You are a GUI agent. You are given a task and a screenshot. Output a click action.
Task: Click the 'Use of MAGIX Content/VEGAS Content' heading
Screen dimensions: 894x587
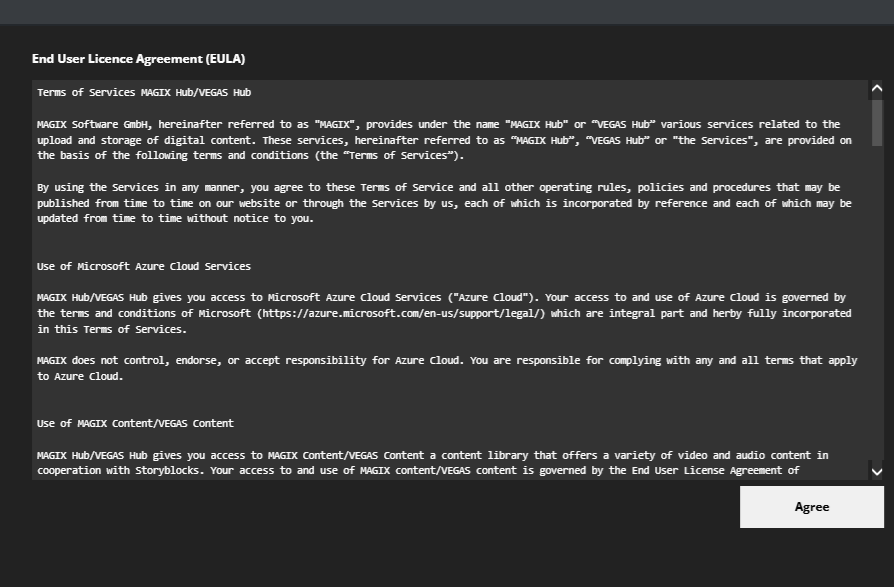135,423
